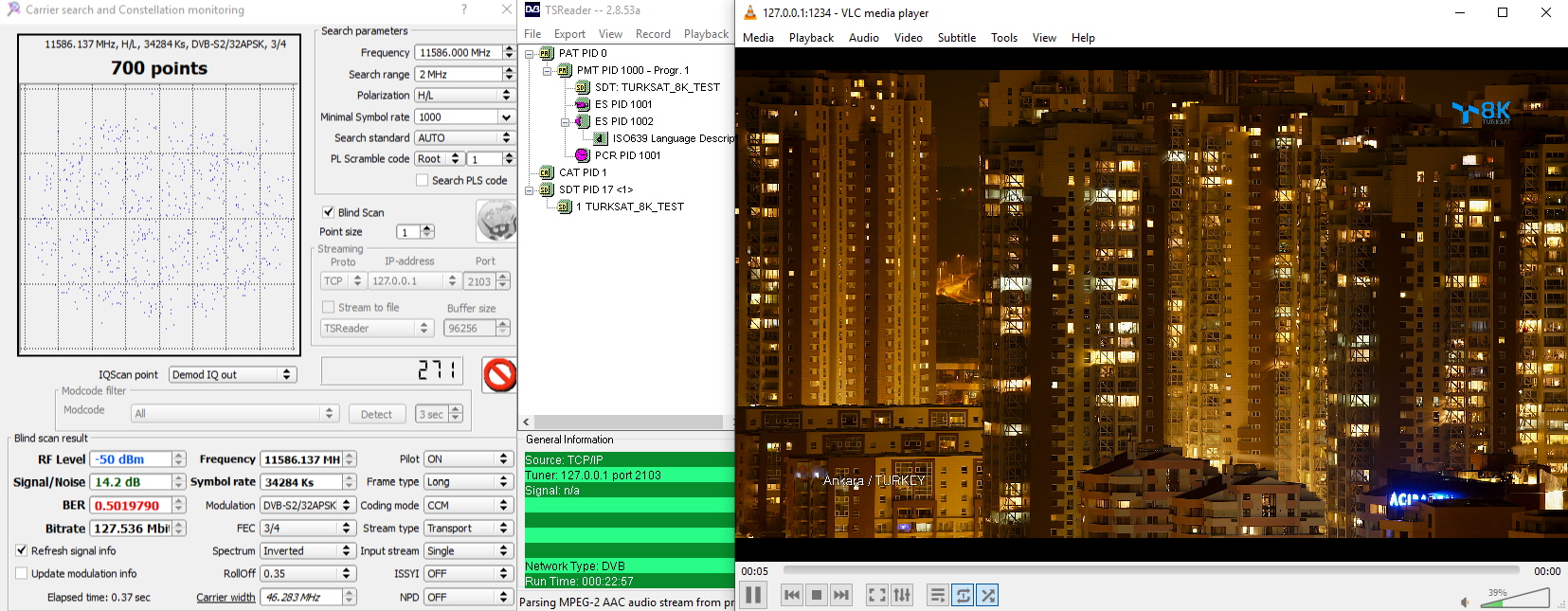Viewport: 1568px width, 611px height.
Task: Open Minimal Symbol rate dropdown
Action: click(506, 117)
